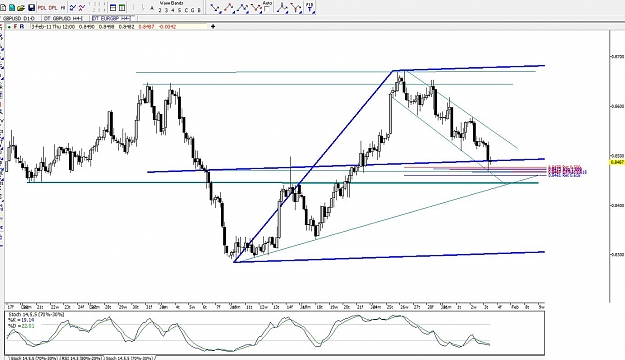625x360 pixels.
Task: Click the 0.8700 price axis label
Action: pos(617,57)
